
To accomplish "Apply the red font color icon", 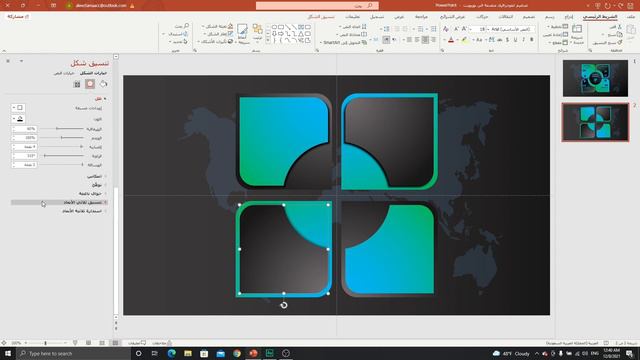I will [x=451, y=40].
